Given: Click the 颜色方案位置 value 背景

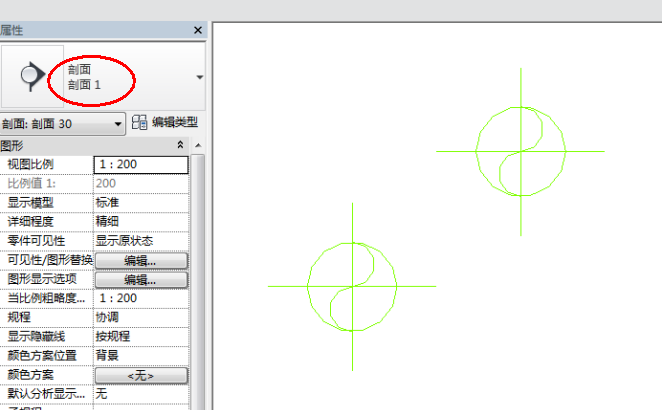Looking at the screenshot, I should click(x=141, y=356).
